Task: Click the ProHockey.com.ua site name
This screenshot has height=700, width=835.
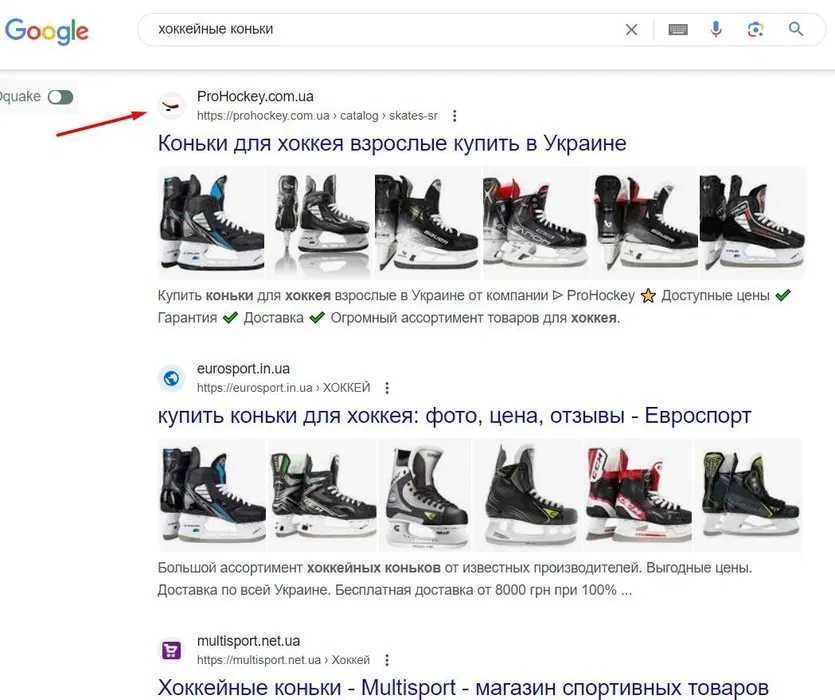Action: (x=255, y=96)
